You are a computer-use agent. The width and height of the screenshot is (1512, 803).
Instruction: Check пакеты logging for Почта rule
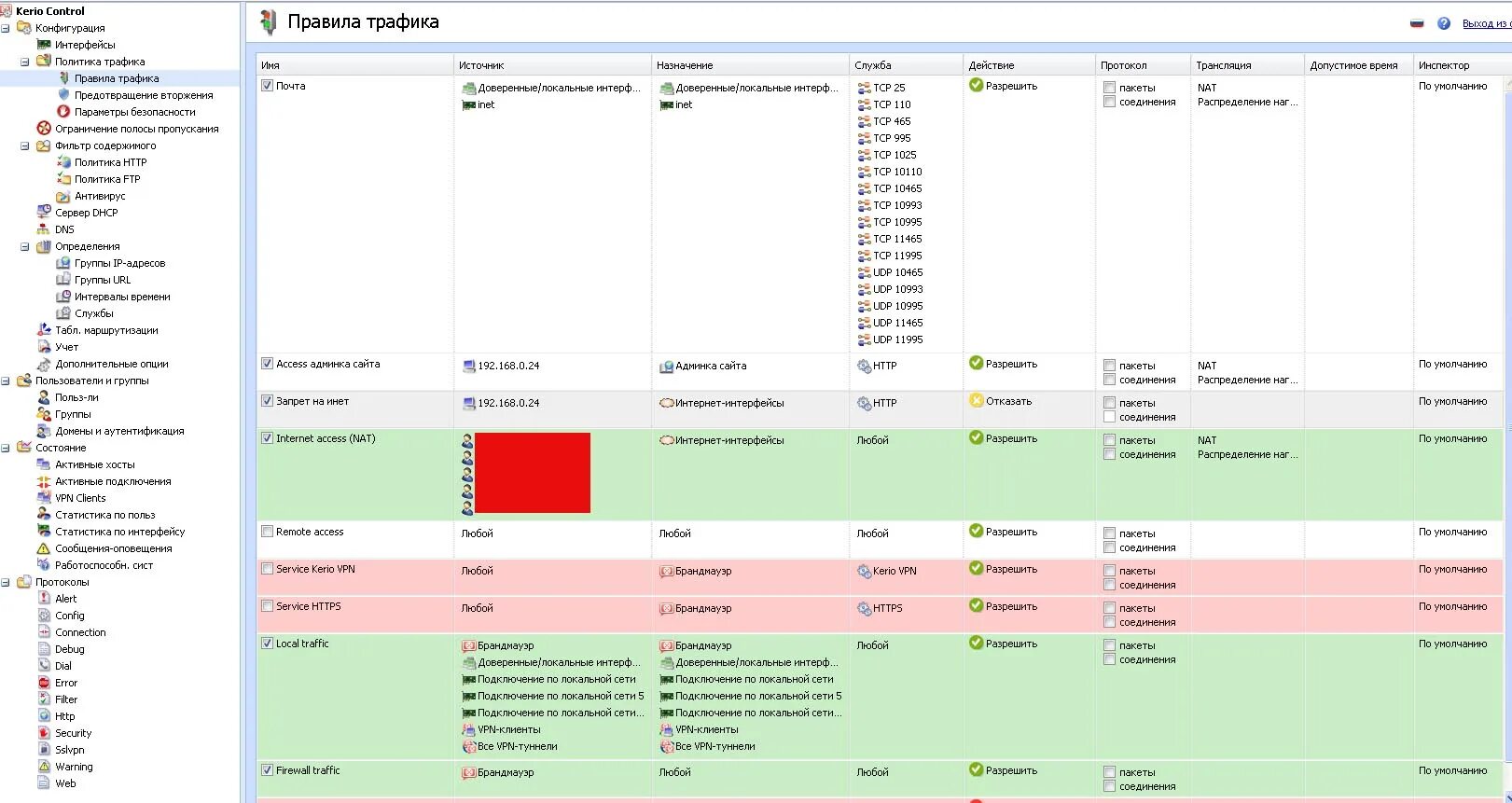click(x=1109, y=87)
